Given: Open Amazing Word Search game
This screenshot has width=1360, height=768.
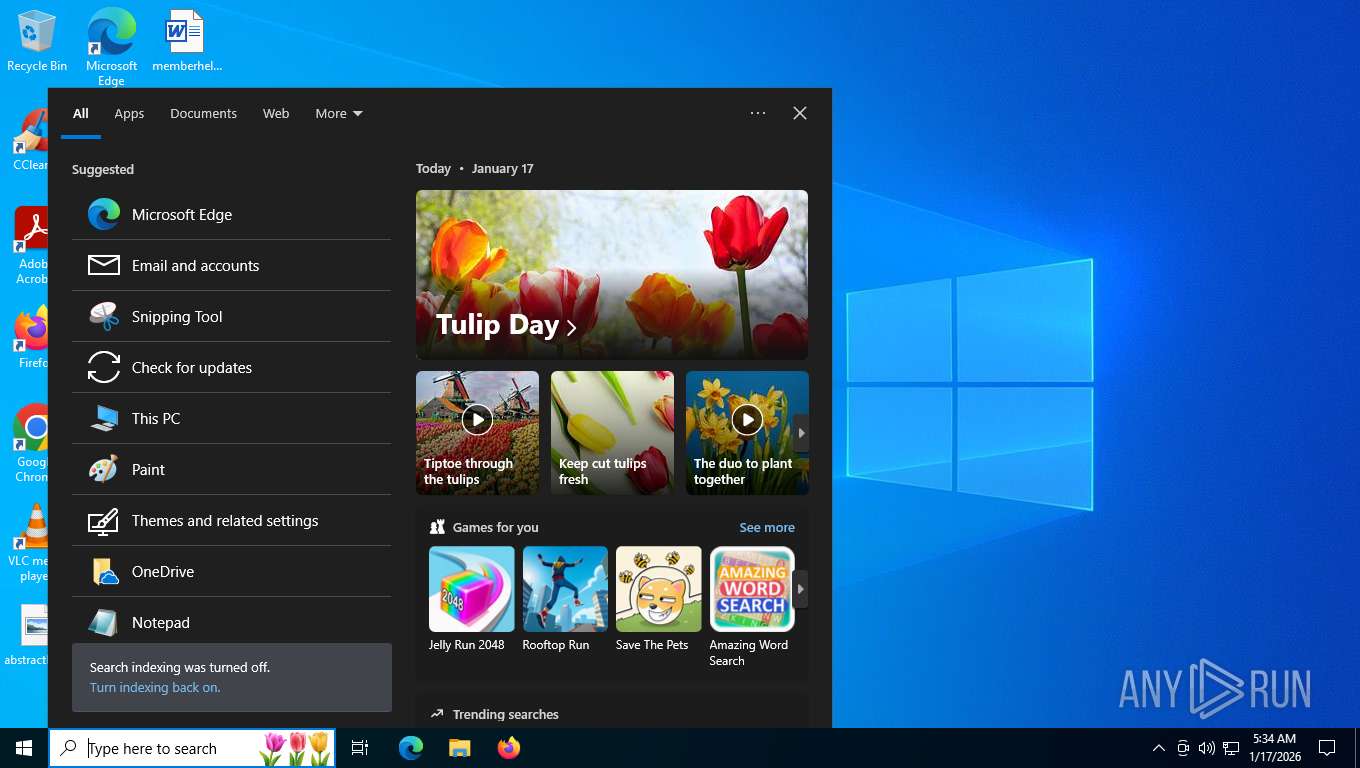Looking at the screenshot, I should pyautogui.click(x=752, y=606).
